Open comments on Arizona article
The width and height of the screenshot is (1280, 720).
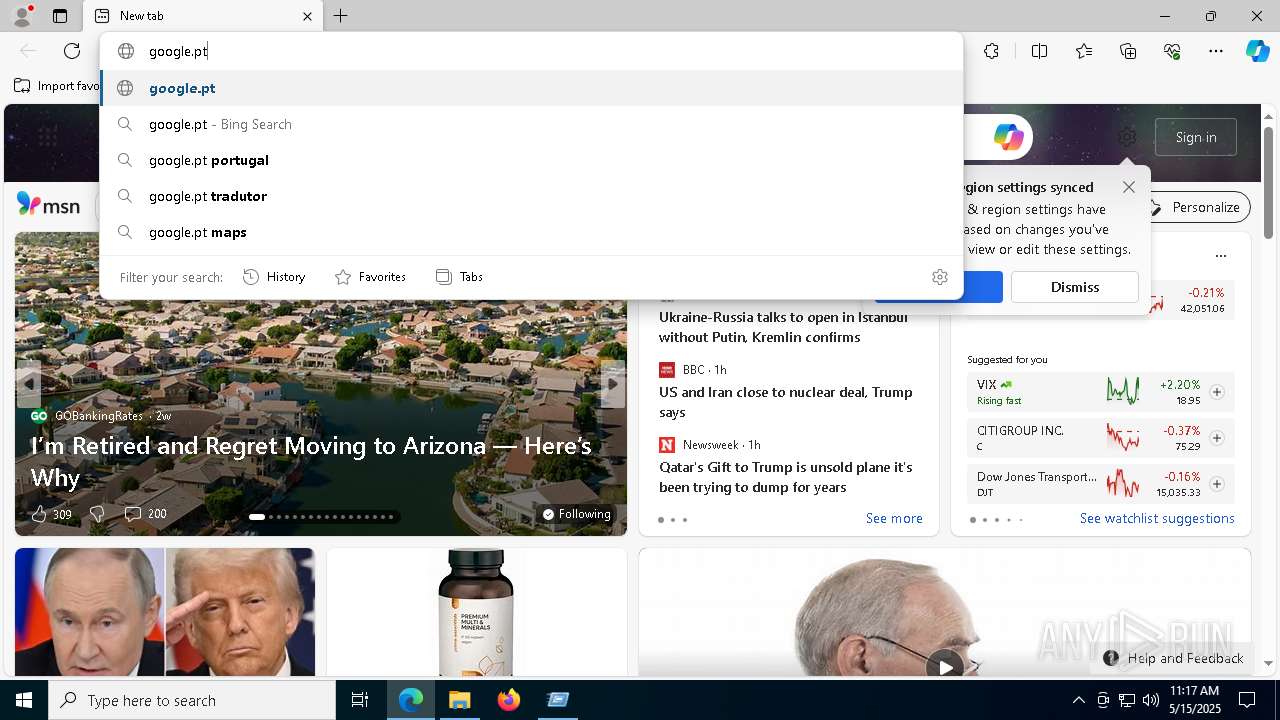click(x=145, y=514)
